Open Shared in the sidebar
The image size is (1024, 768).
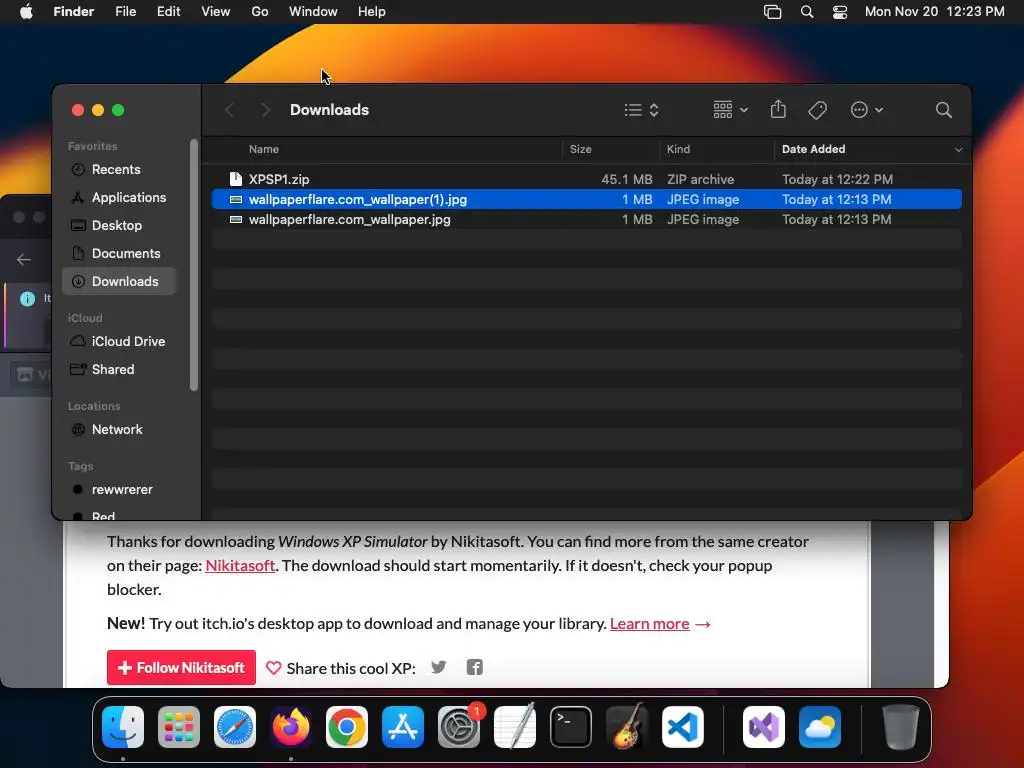pyautogui.click(x=120, y=370)
